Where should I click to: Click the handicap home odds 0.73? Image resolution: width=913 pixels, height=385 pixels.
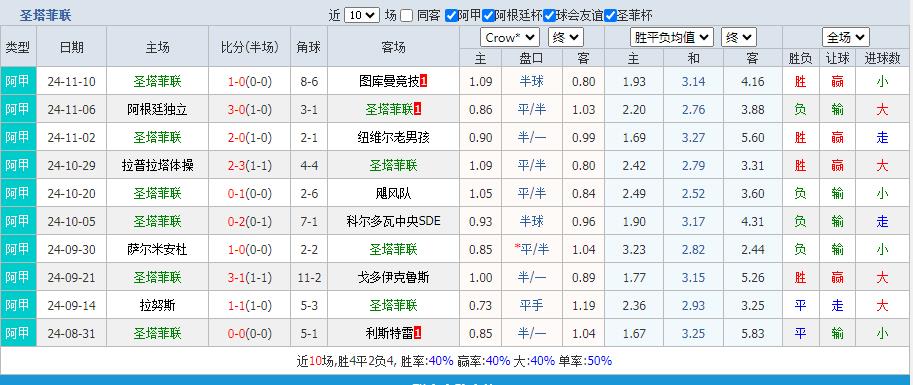pos(480,305)
